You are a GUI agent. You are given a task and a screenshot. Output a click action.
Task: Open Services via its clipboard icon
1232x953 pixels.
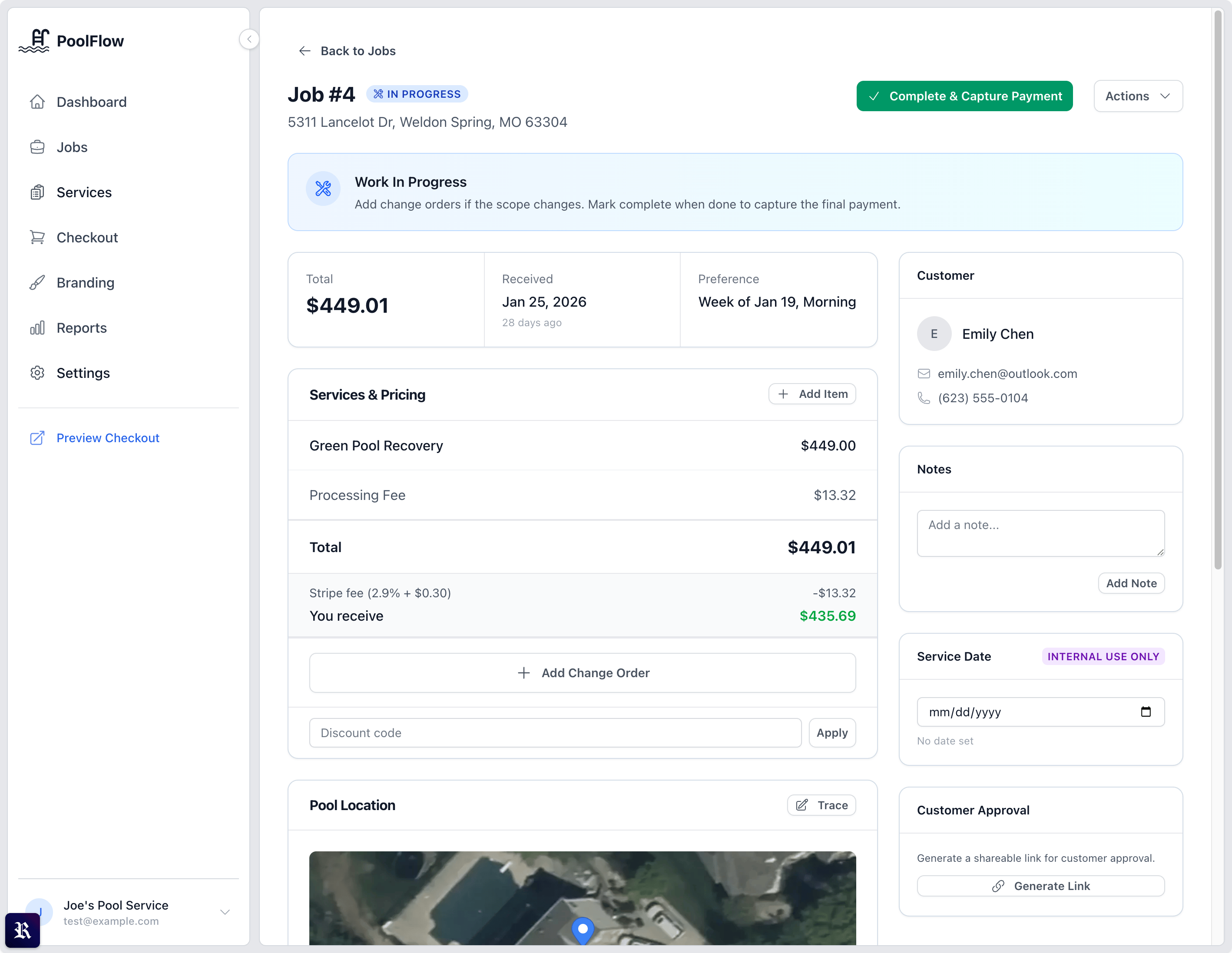pos(37,192)
